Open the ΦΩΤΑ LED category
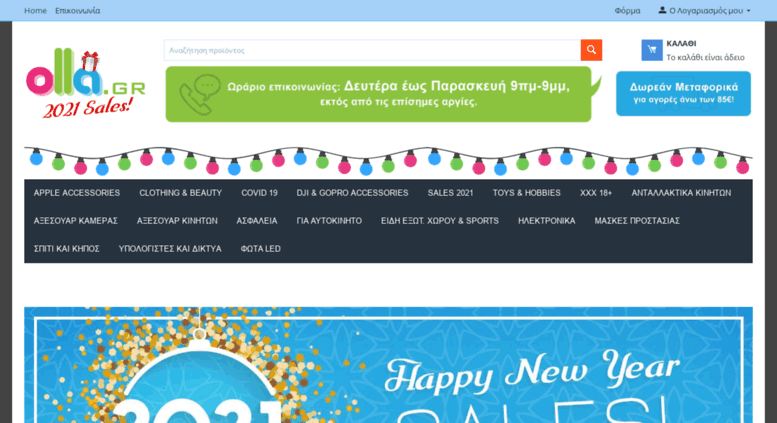 click(261, 249)
